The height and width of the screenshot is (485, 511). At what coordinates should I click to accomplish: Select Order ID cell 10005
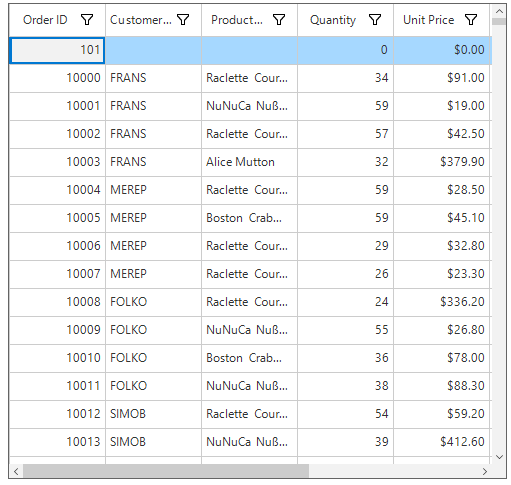(x=57, y=218)
